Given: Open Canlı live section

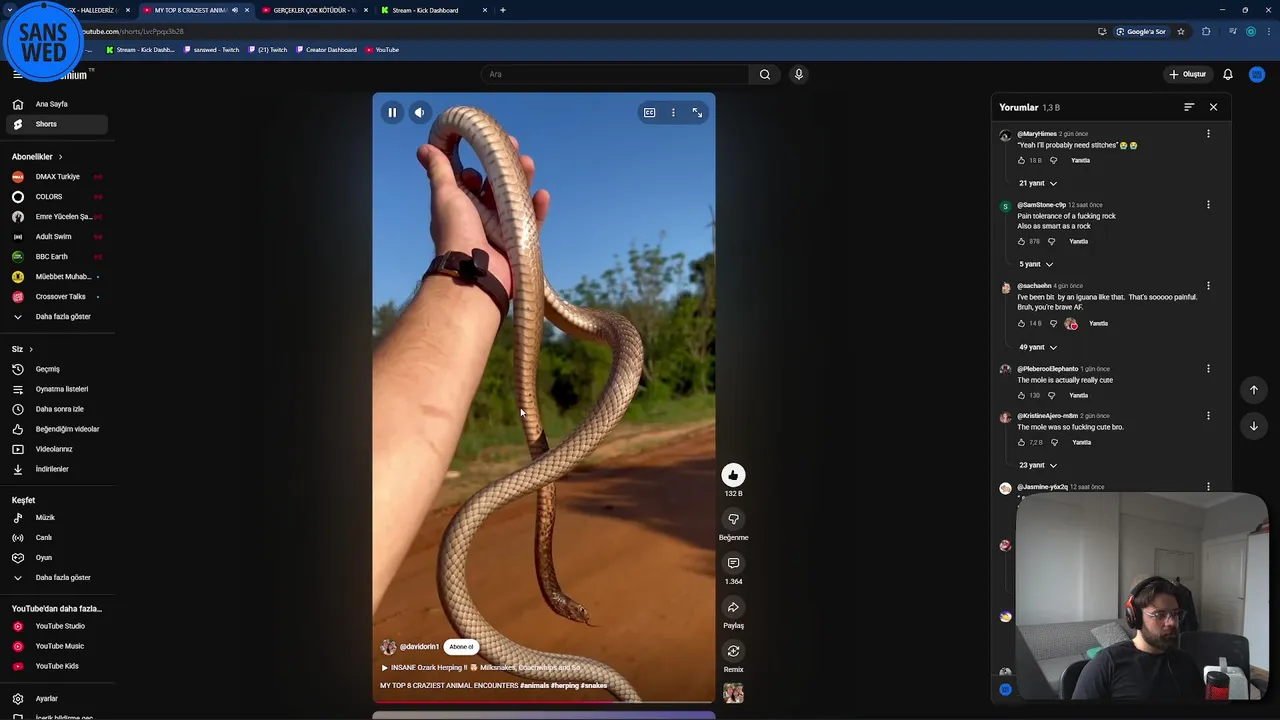Looking at the screenshot, I should 56,538.
